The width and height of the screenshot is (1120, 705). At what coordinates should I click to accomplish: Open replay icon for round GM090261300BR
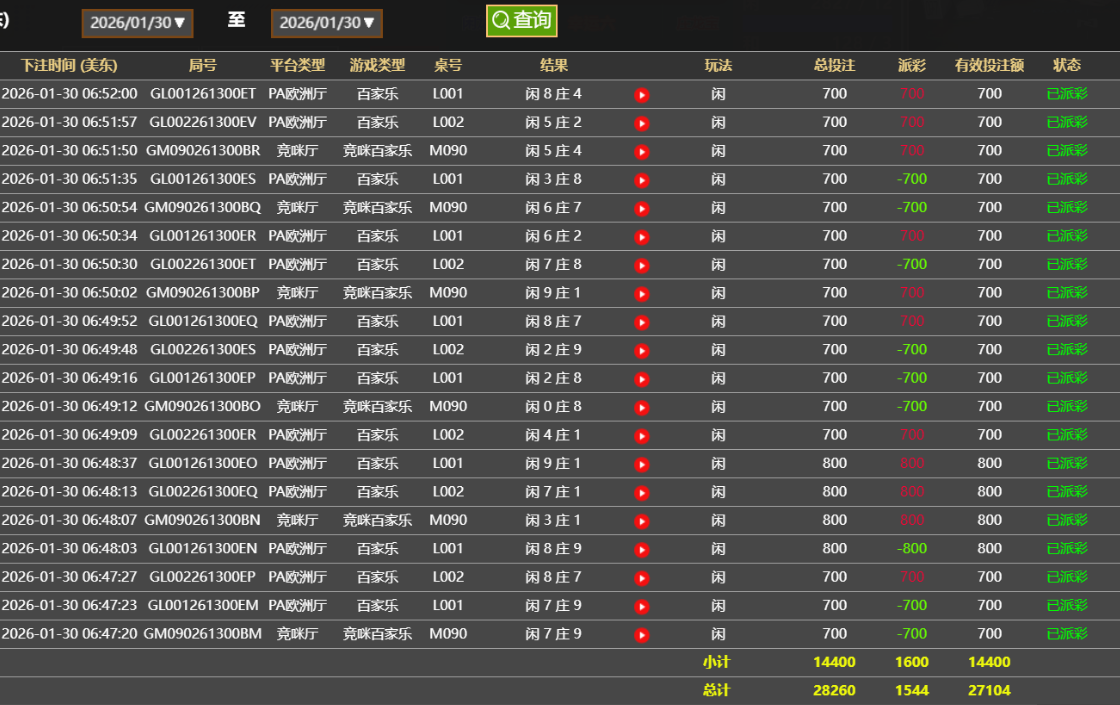point(642,152)
